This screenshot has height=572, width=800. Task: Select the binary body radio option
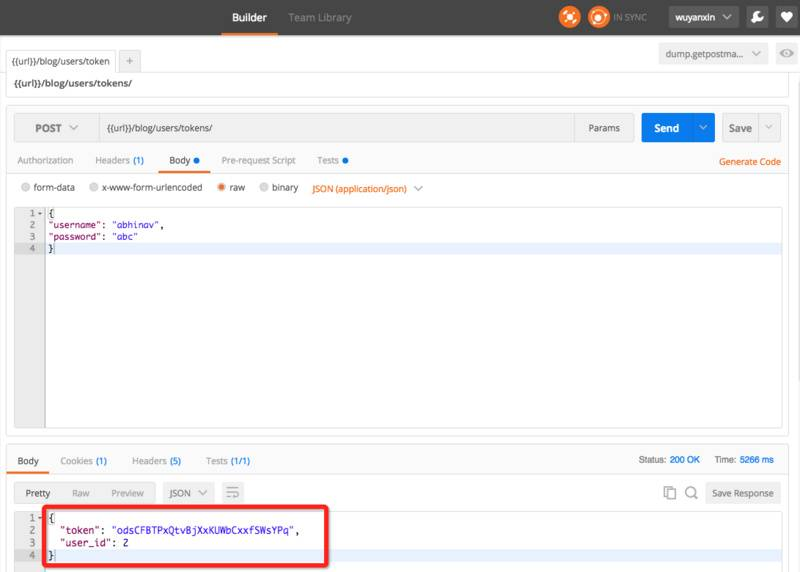pos(264,187)
